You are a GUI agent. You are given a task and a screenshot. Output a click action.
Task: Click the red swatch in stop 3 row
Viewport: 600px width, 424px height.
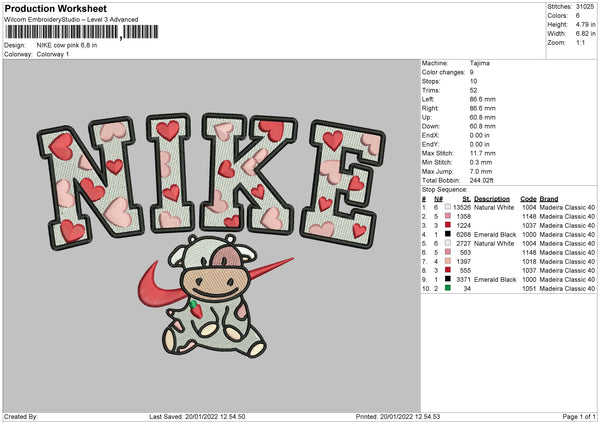[448, 225]
